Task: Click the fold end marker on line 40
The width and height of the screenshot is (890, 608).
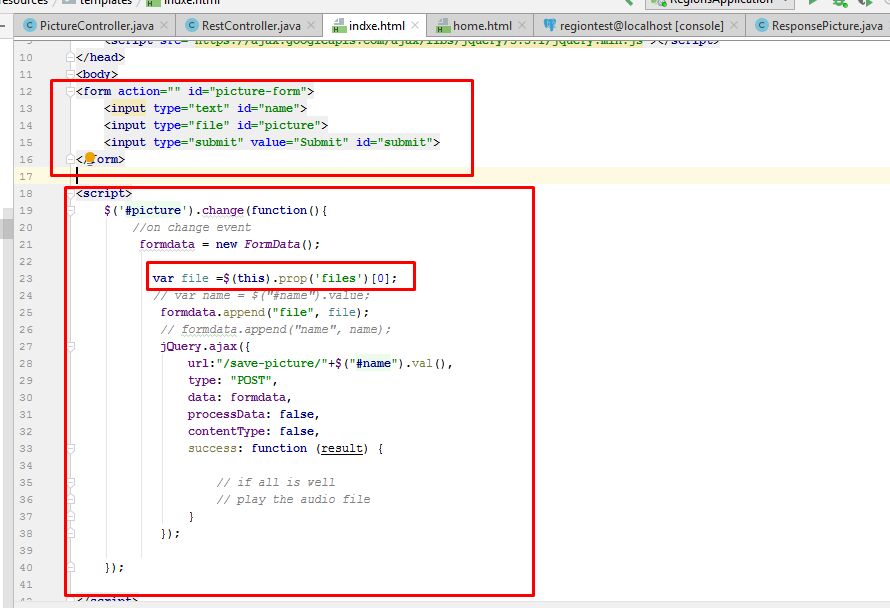Action: pos(70,568)
